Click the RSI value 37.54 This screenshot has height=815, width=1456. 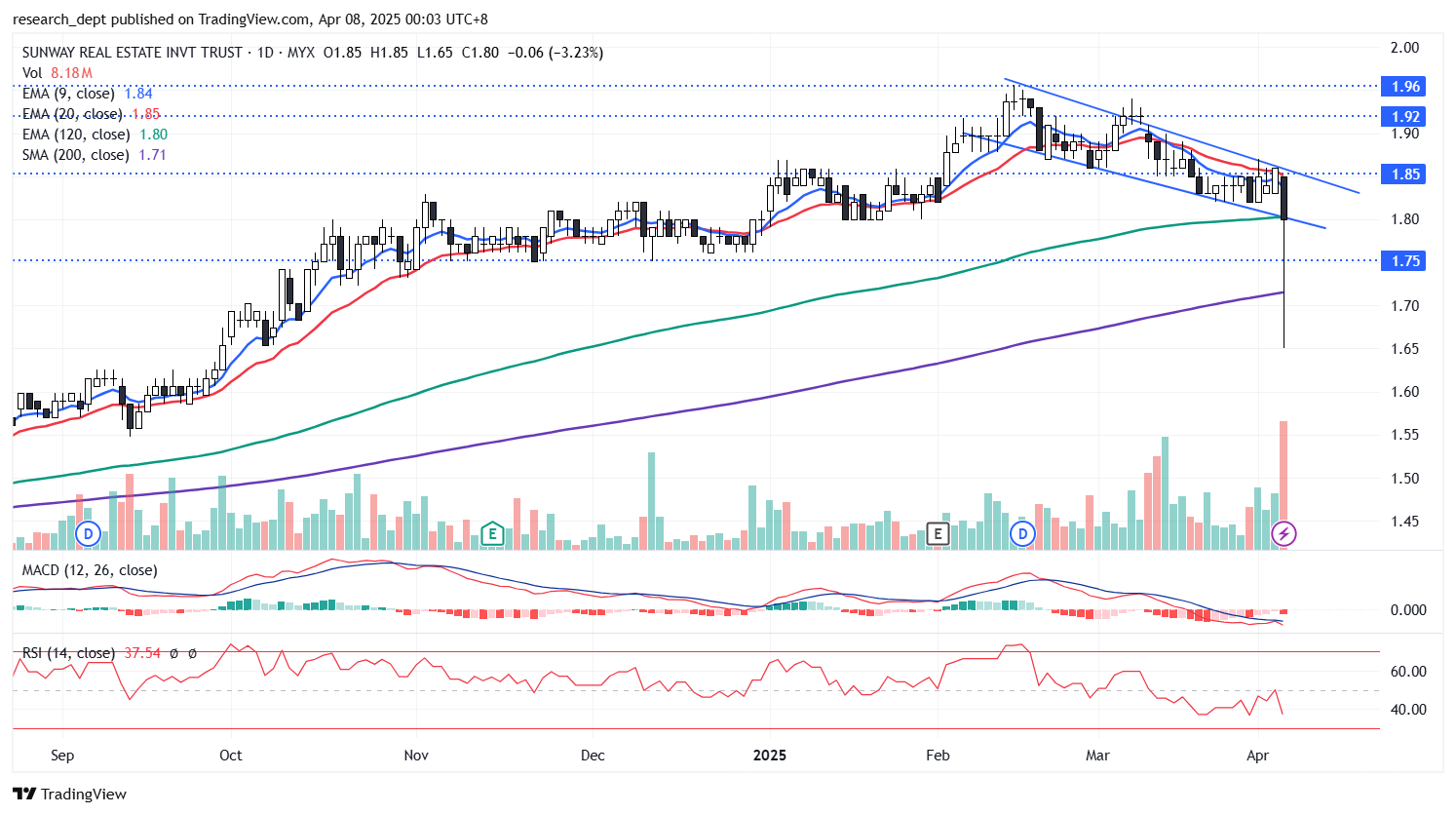142,653
